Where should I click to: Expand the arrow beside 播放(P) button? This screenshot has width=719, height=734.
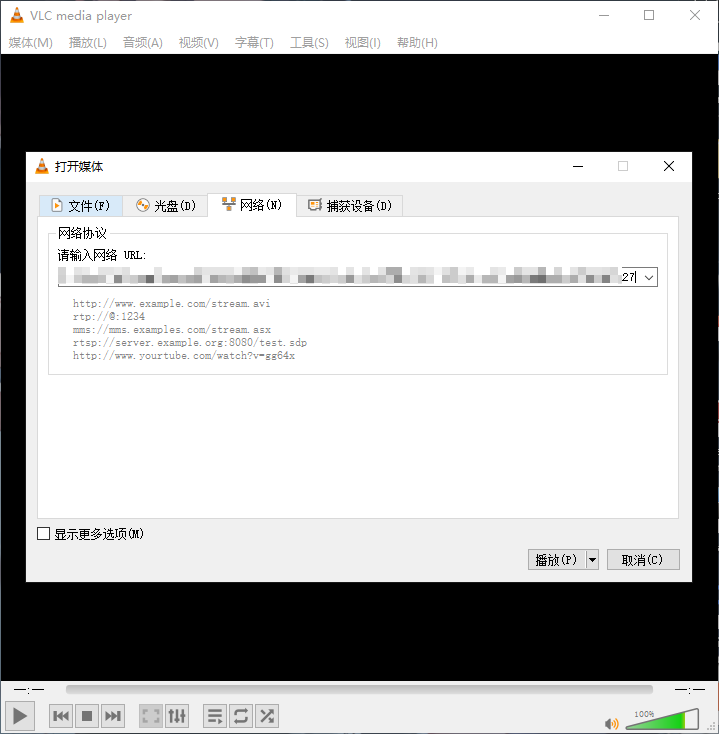click(592, 559)
